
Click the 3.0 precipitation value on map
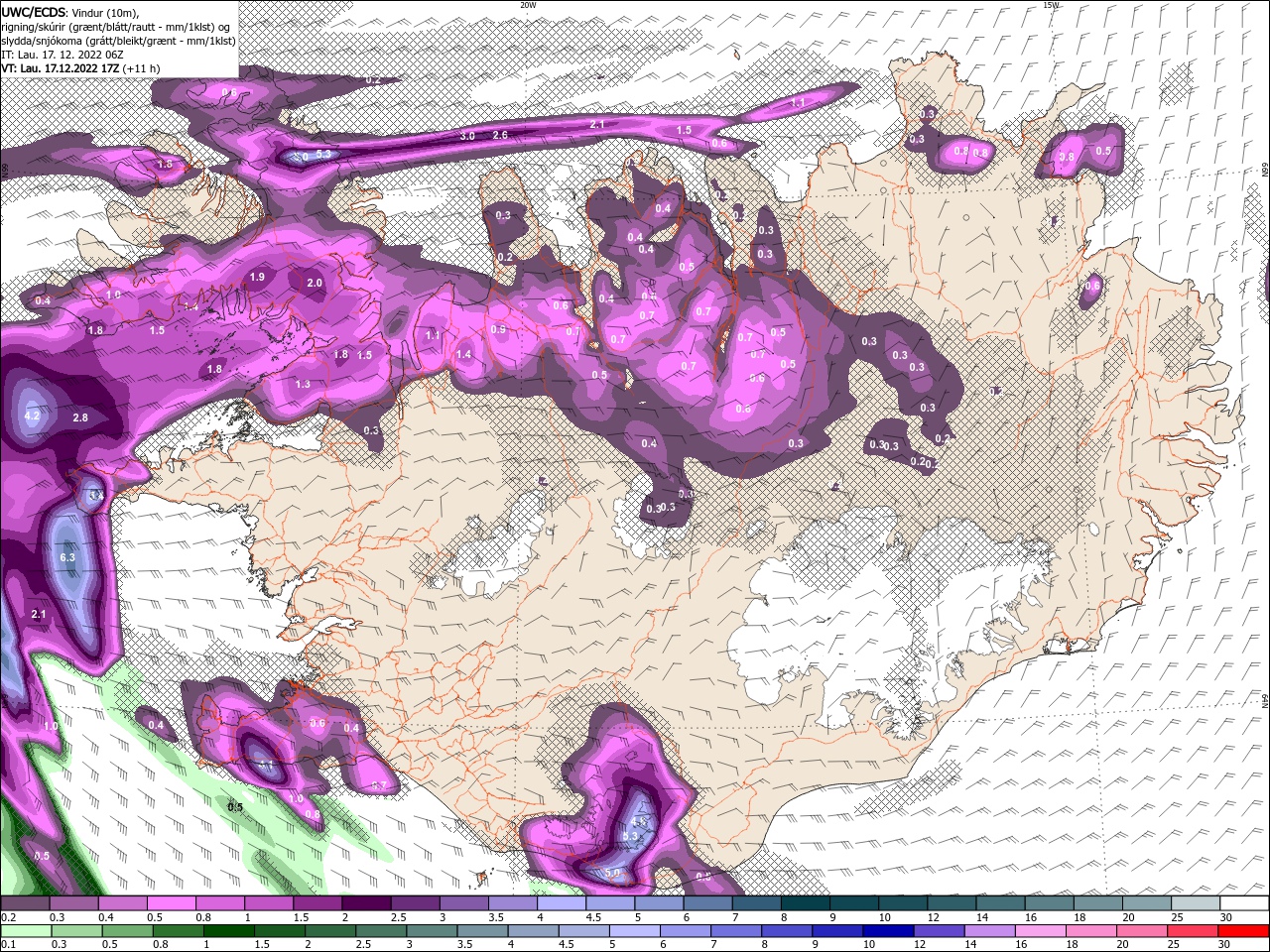(467, 136)
